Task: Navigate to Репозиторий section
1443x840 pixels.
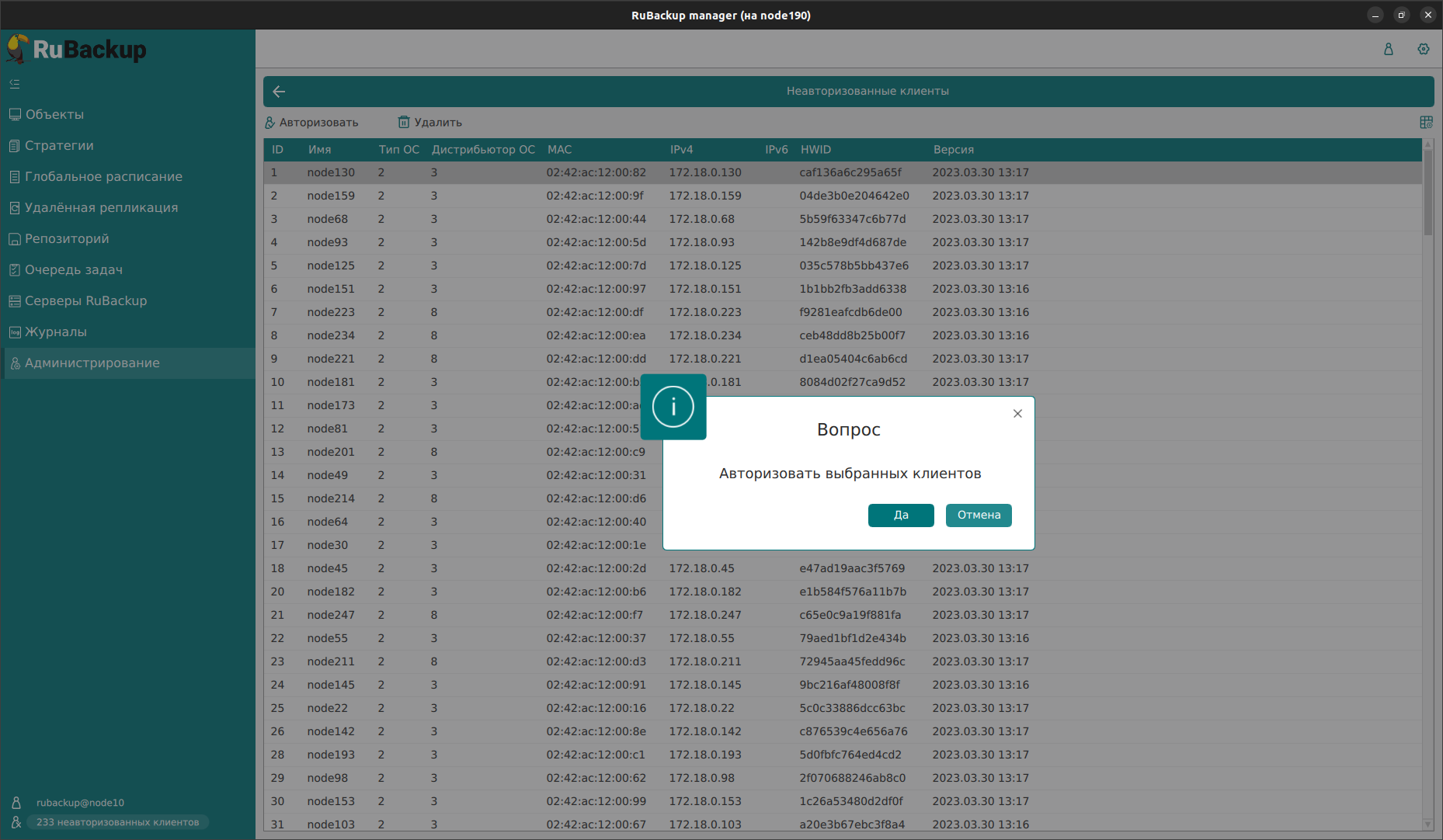Action: (67, 239)
